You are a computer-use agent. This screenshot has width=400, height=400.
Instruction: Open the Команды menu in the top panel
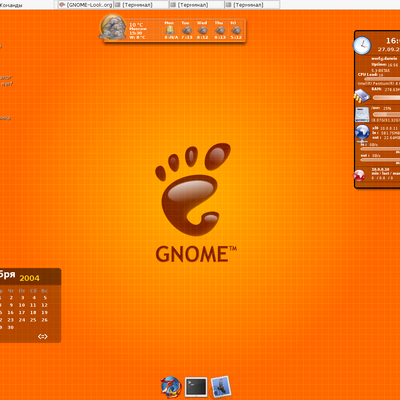point(11,5)
